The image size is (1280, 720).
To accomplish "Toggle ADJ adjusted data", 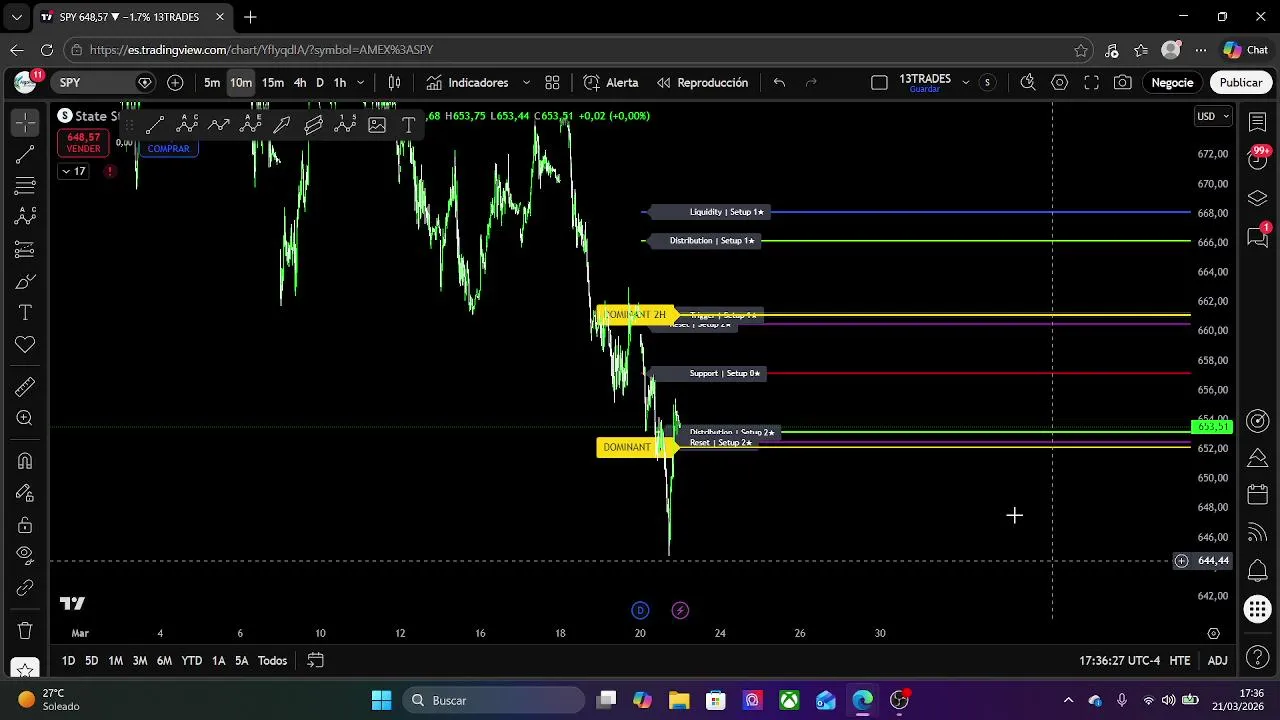I will (1217, 661).
